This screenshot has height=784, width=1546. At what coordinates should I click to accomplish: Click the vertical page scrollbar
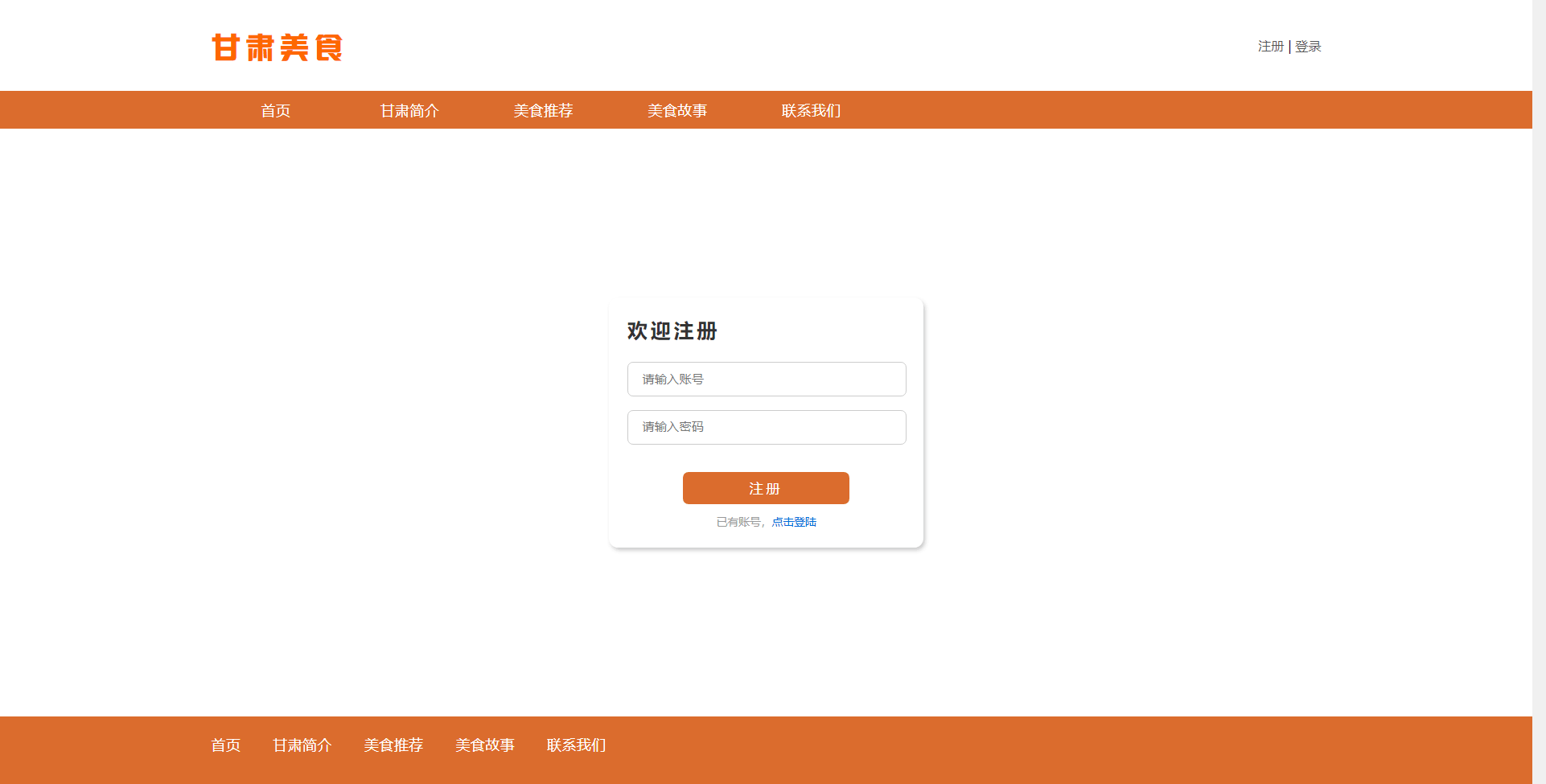(1539, 392)
